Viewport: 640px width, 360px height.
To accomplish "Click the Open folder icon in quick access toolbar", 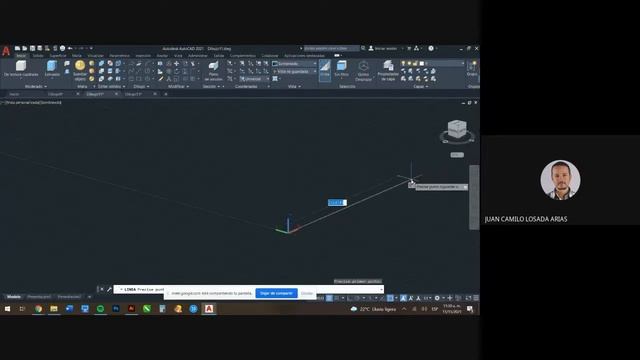I will [x=24, y=48].
